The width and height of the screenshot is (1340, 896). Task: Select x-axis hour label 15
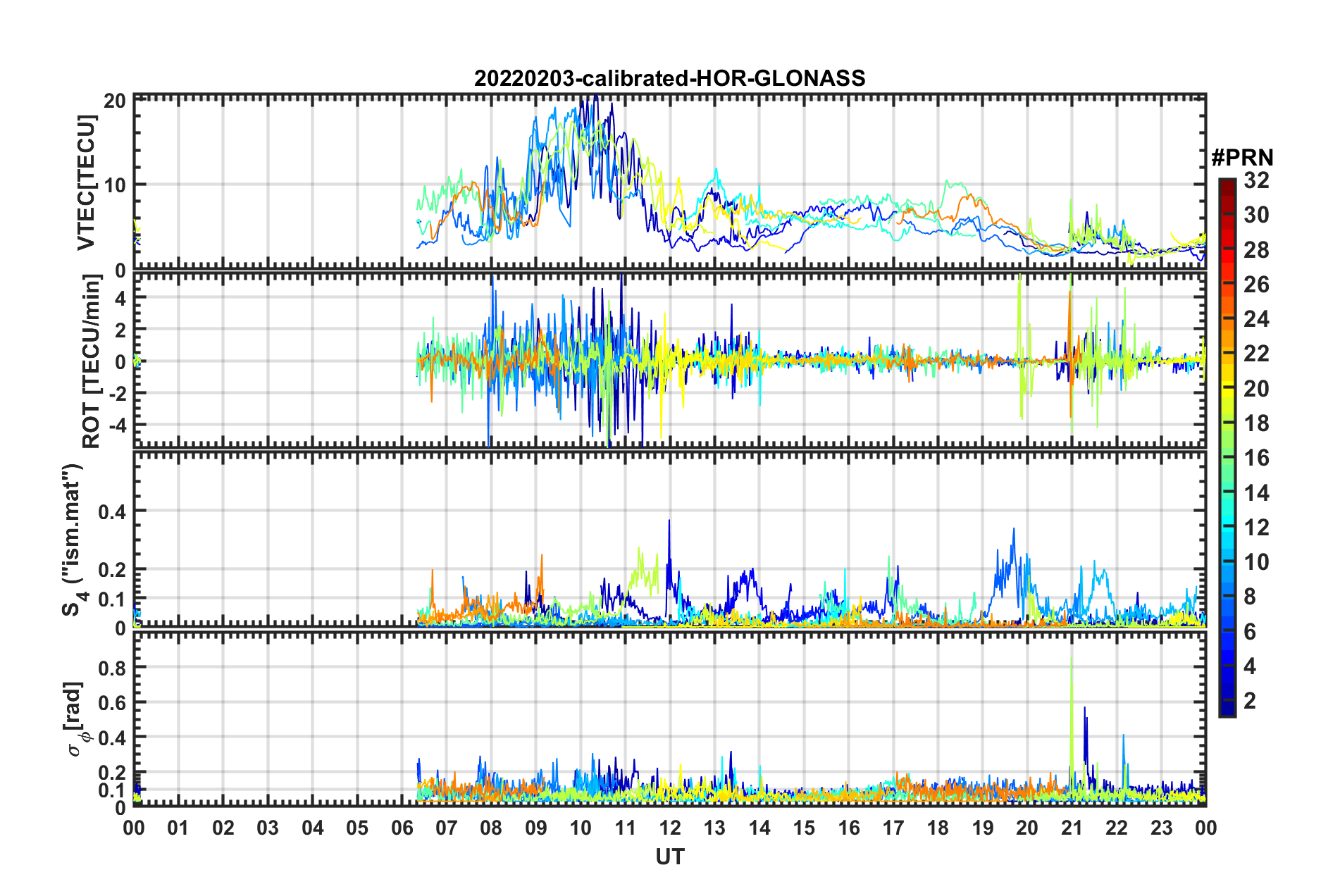804,828
